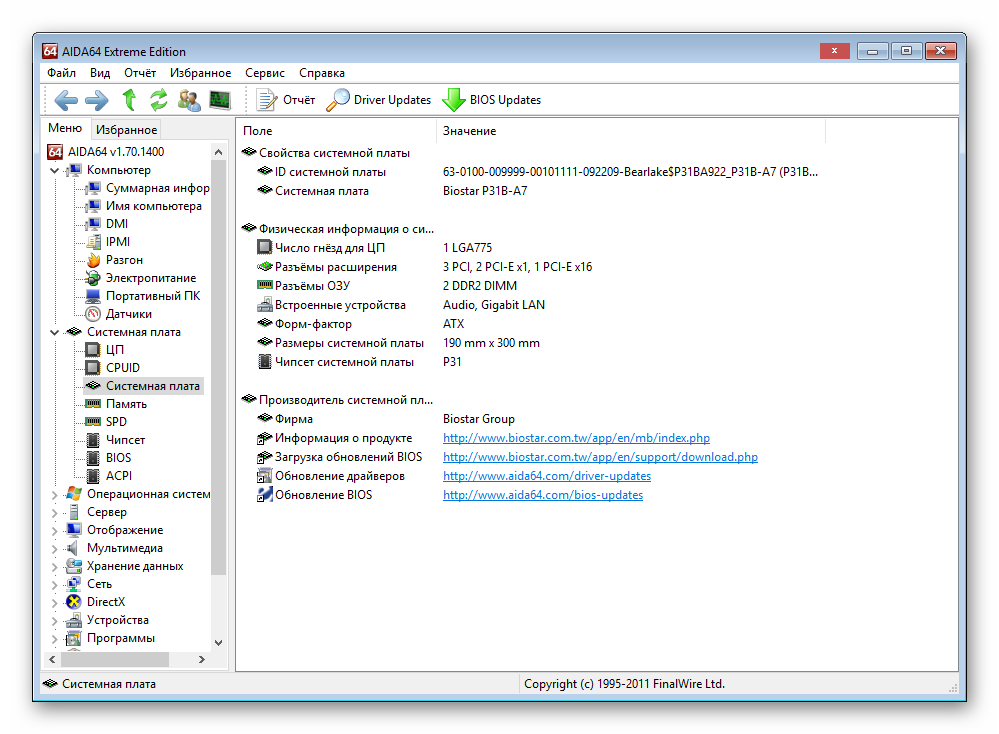Image resolution: width=999 pixels, height=734 pixels.
Task: Open the aida64.com bios-updates link
Action: 543,495
